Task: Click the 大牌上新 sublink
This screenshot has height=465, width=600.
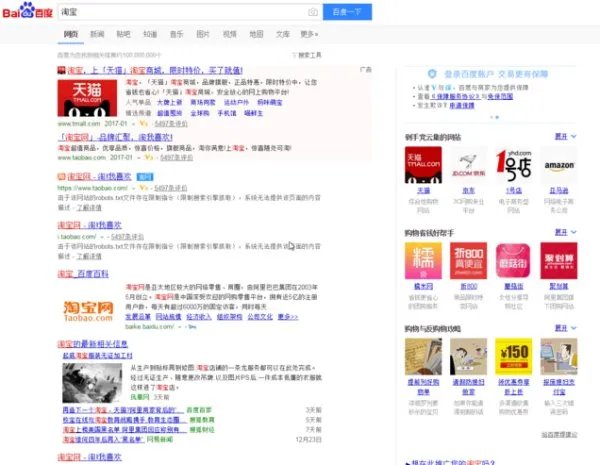Action: click(x=170, y=103)
